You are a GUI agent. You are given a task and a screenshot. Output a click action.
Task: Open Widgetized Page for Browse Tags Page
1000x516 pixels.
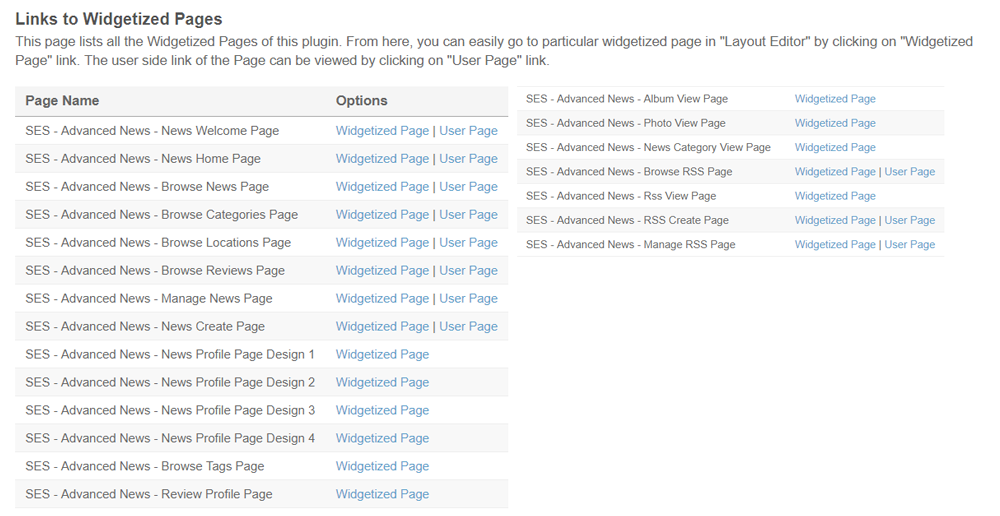pos(382,467)
